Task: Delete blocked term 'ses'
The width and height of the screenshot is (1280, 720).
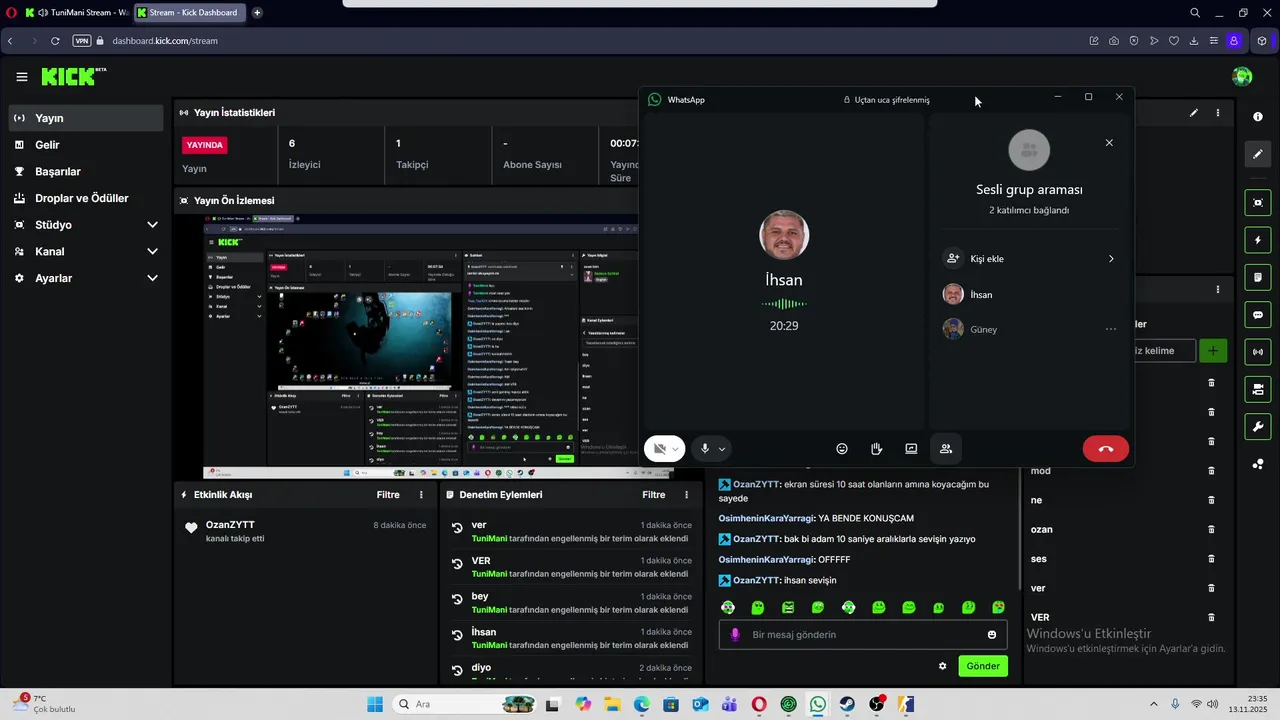Action: click(1211, 559)
